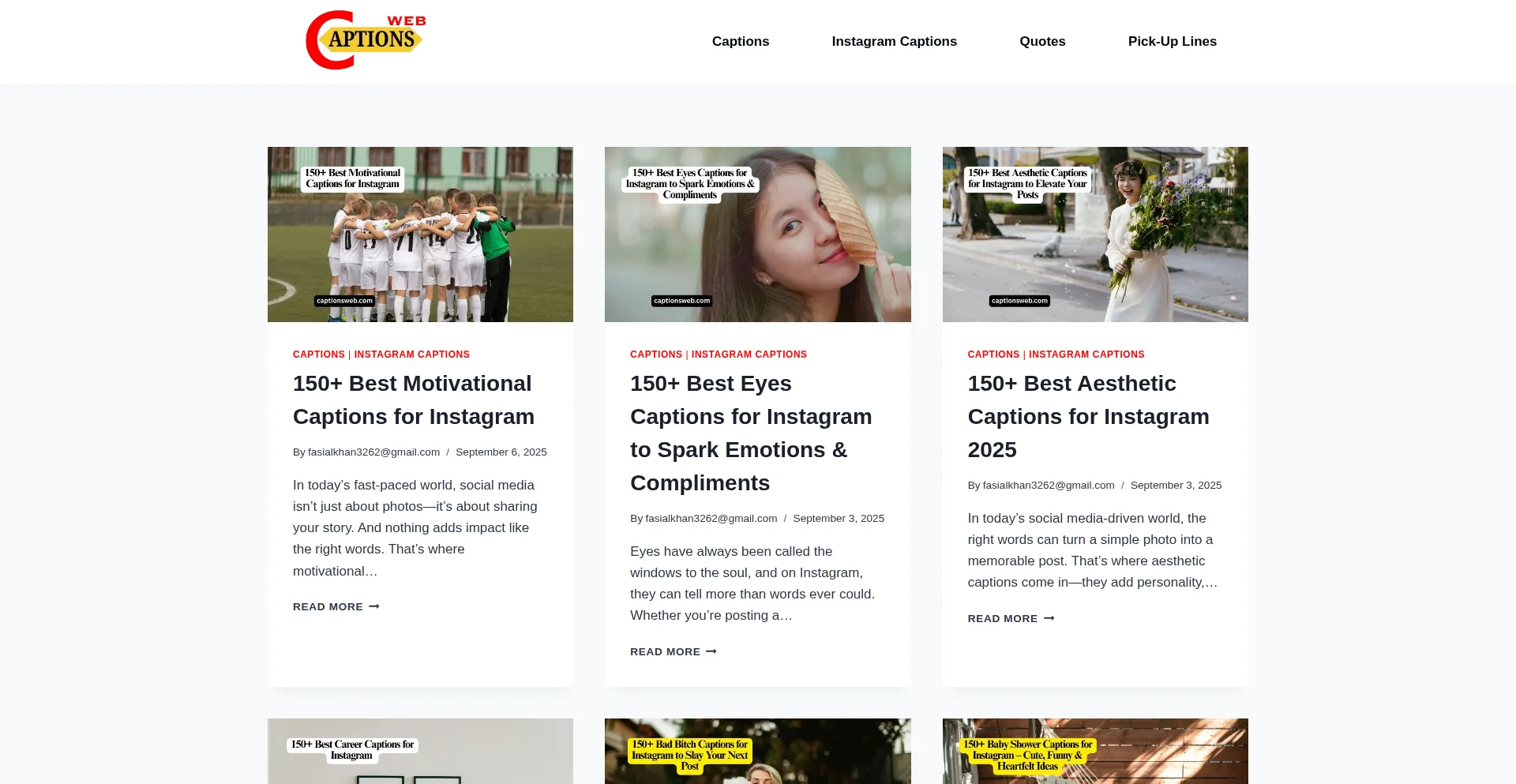
Task: Click Captions category tag on Motivational post
Action: 318,354
